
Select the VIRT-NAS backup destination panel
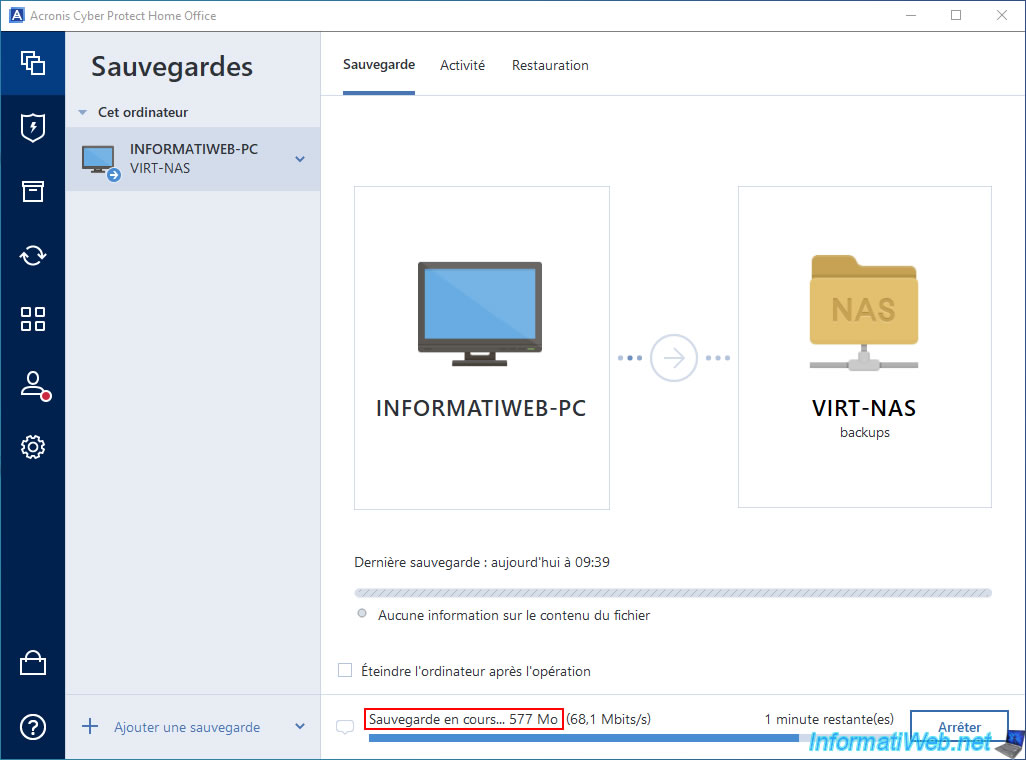[x=865, y=347]
